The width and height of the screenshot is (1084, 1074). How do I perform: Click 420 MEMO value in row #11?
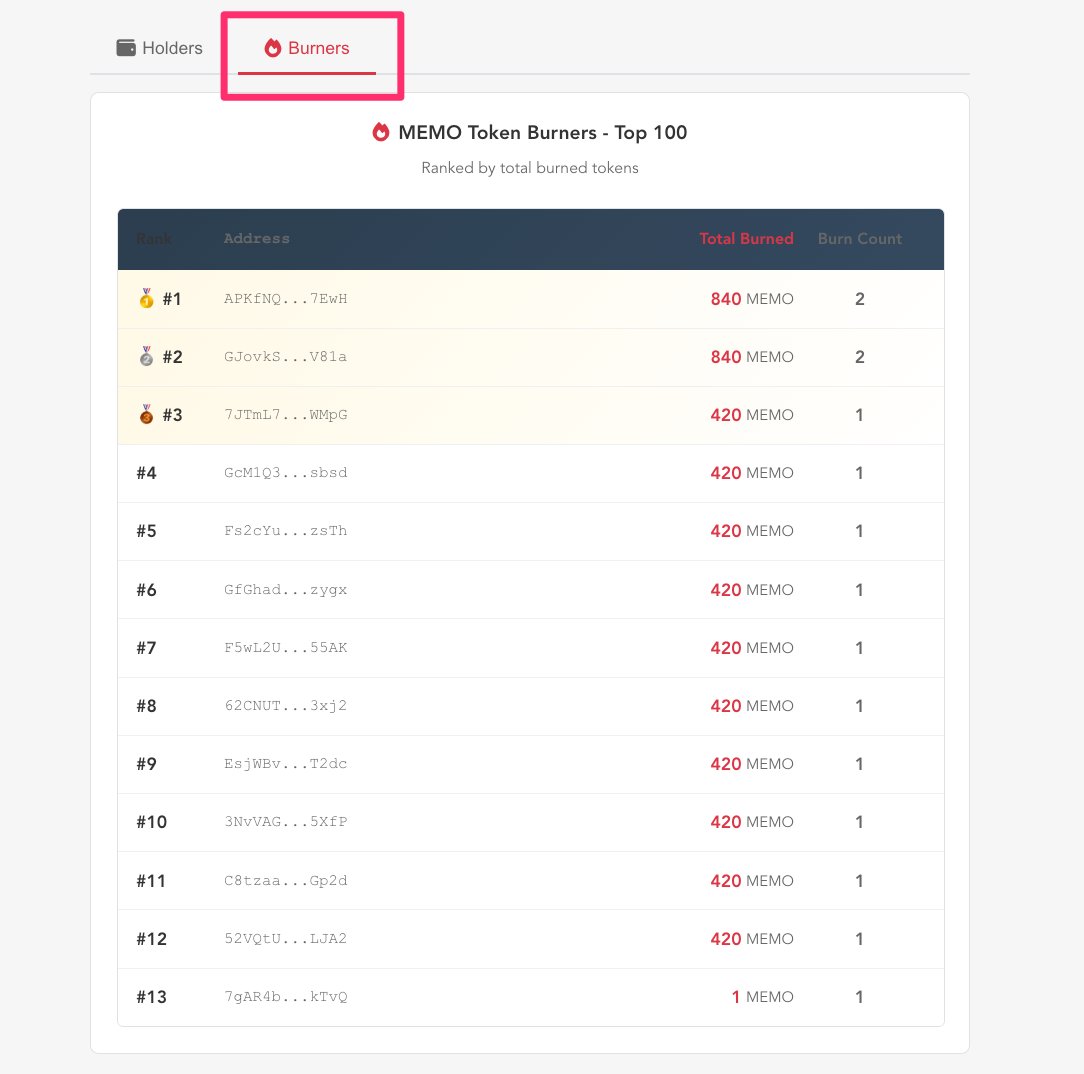(x=752, y=880)
